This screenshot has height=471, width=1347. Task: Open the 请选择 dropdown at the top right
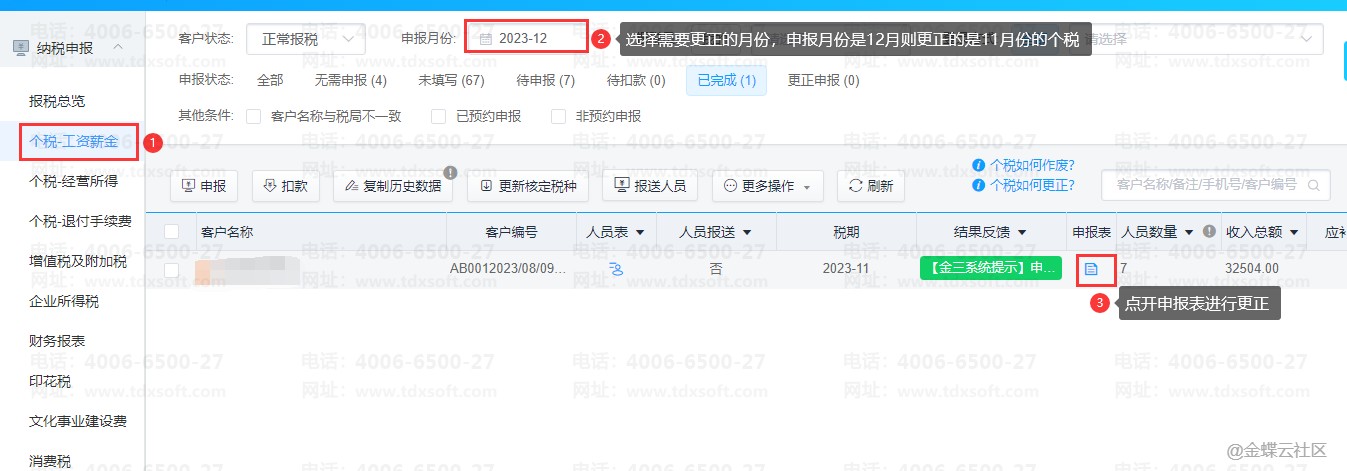1200,39
